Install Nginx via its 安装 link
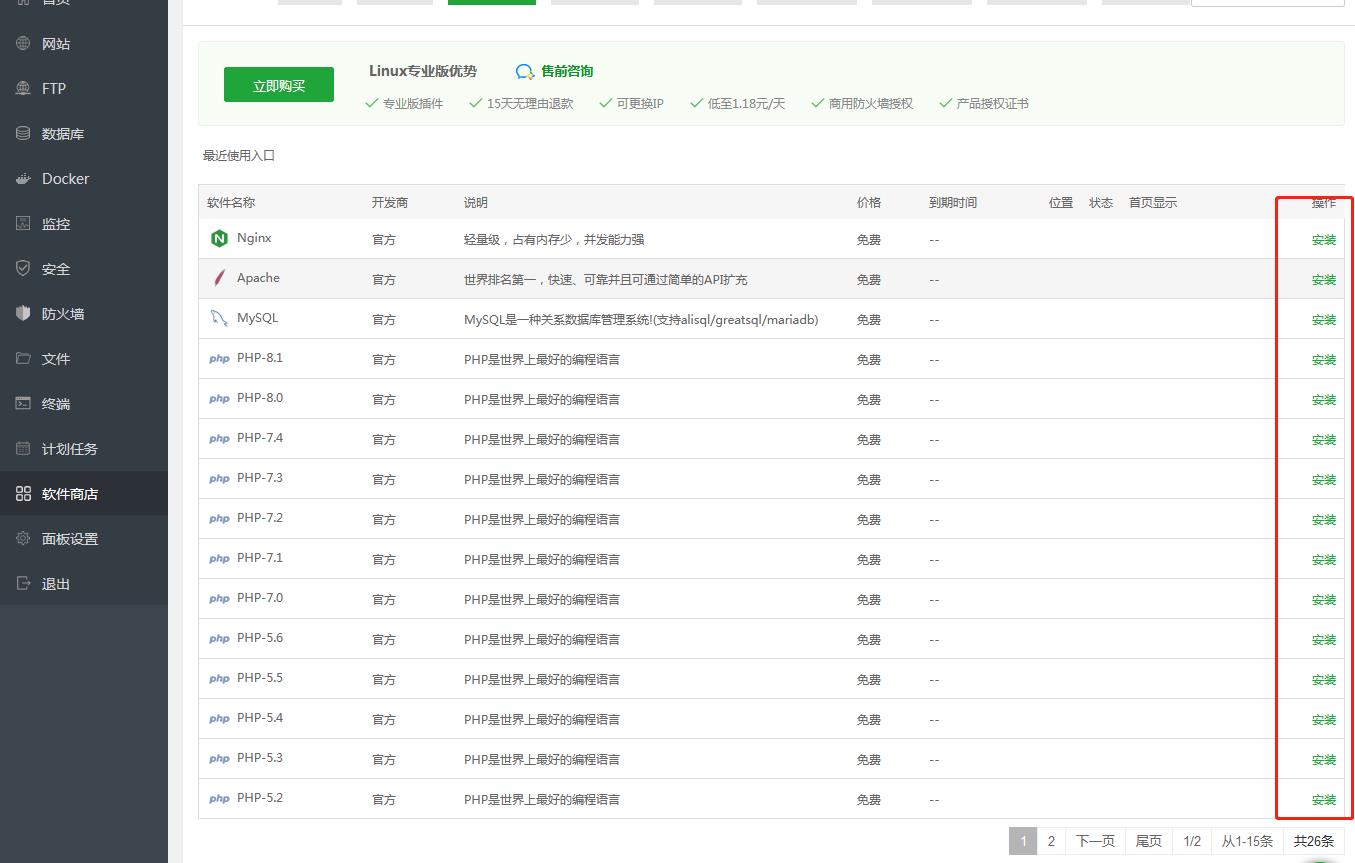This screenshot has width=1355, height=863. pos(1323,240)
